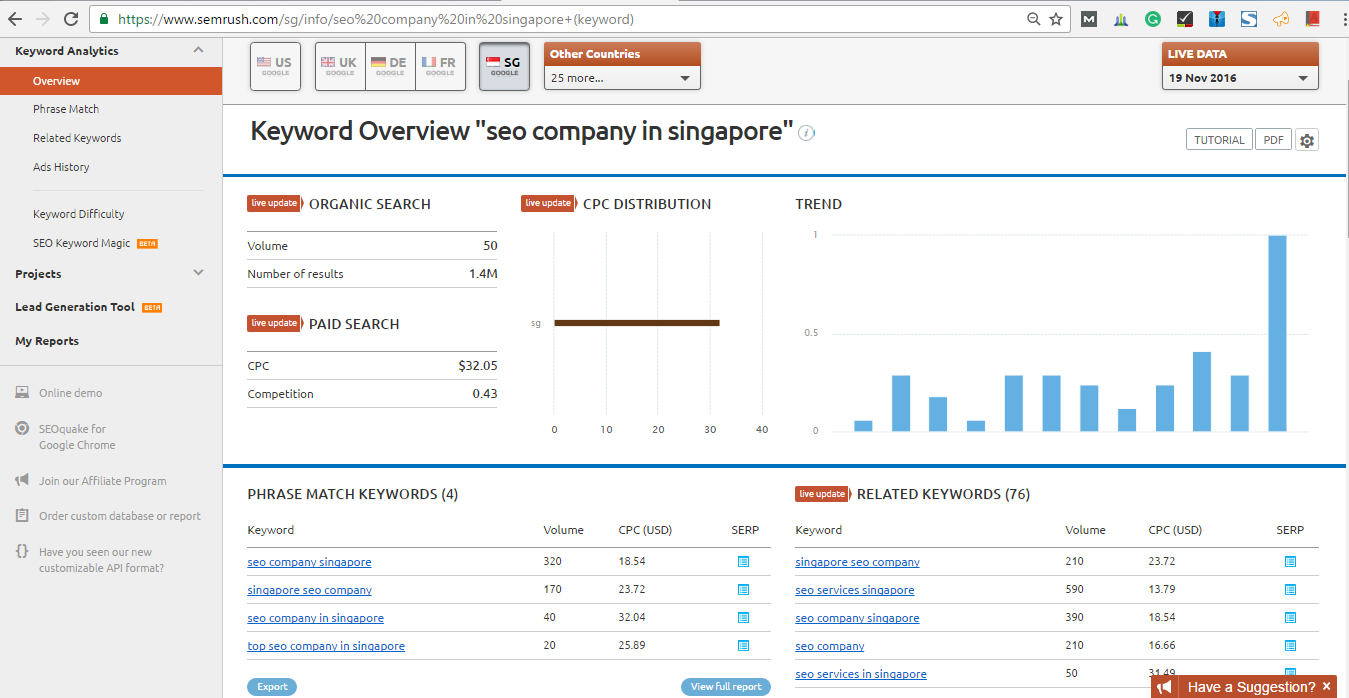Viewport: 1349px width, 698px height.
Task: Switch database to US Google
Action: click(275, 66)
